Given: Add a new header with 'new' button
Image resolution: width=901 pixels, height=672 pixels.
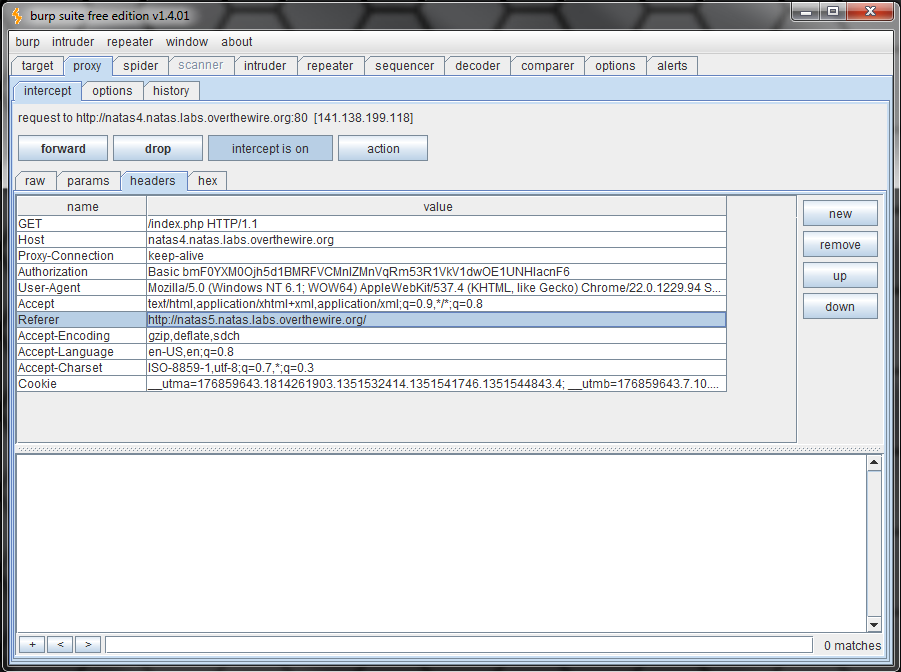Looking at the screenshot, I should point(840,214).
